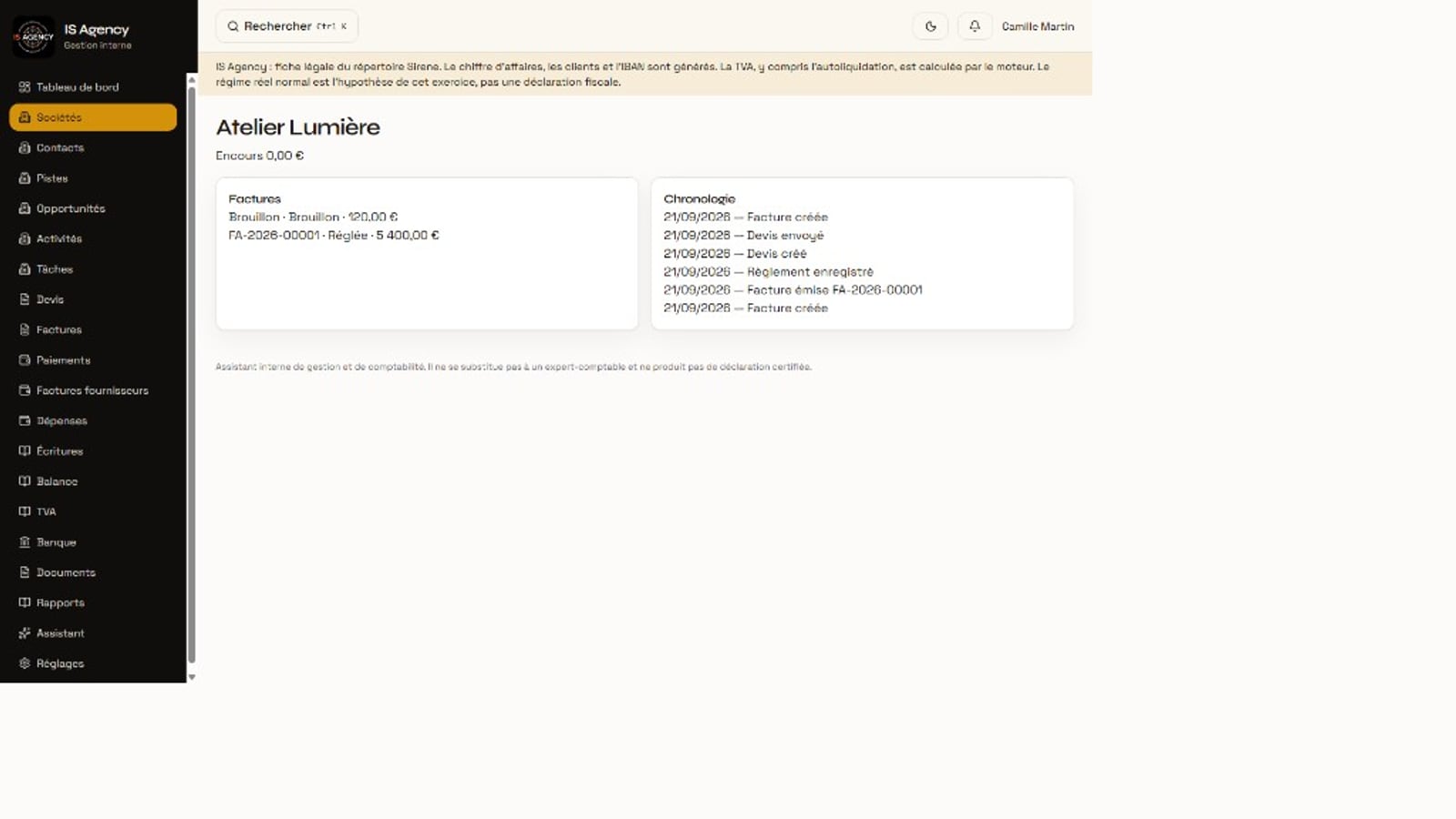Click the Tâches sidebar icon
Screen dimensions: 1456x819
tap(25, 269)
